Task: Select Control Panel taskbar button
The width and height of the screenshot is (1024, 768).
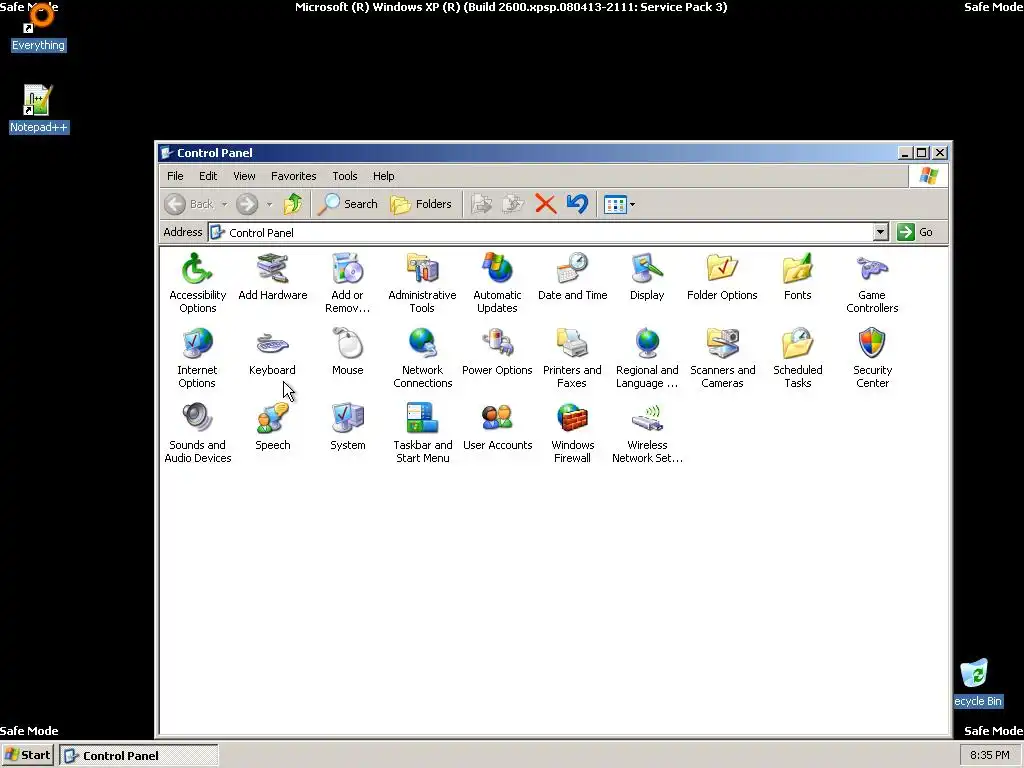Action: (138, 756)
